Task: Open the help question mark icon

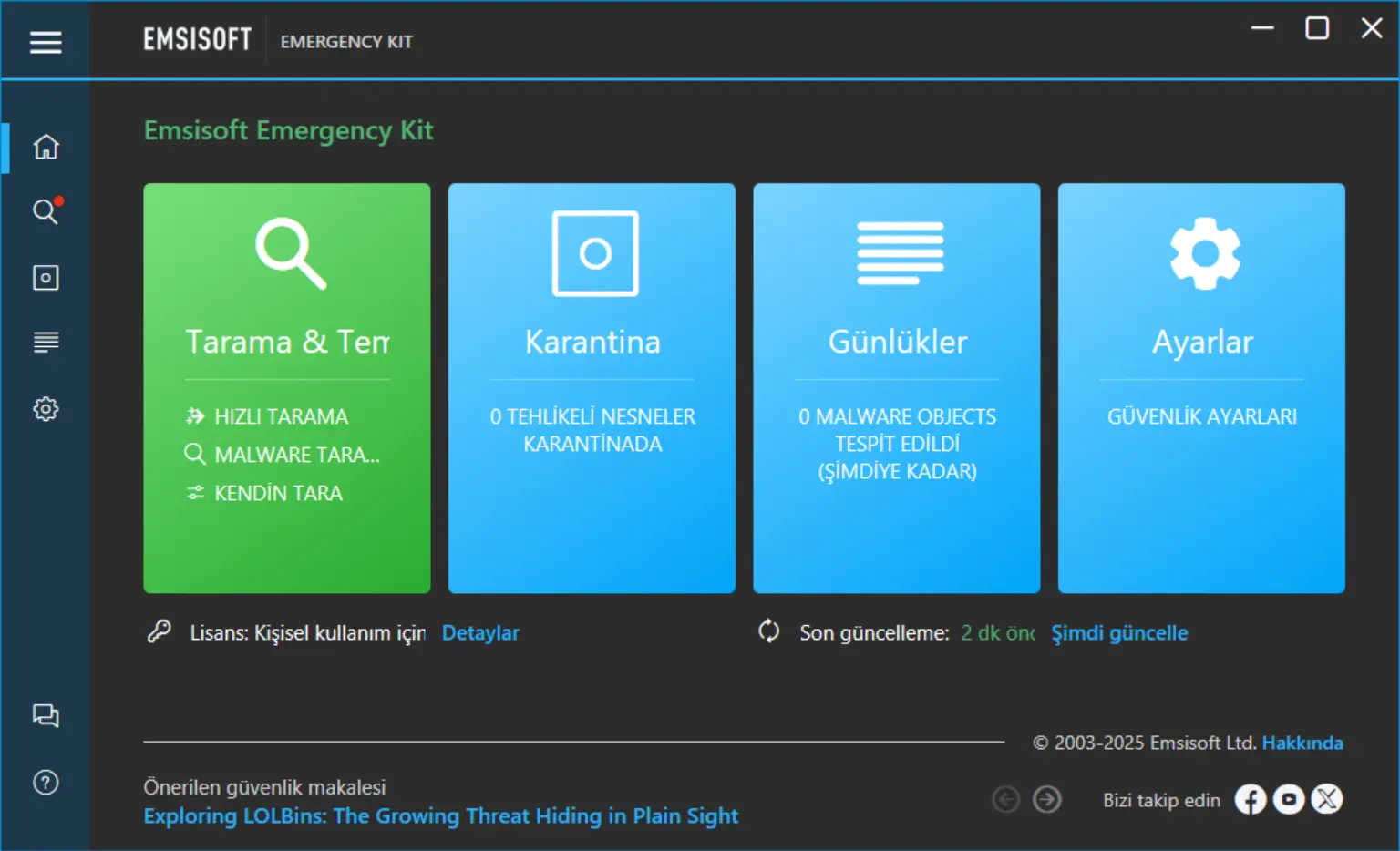Action: [x=46, y=783]
